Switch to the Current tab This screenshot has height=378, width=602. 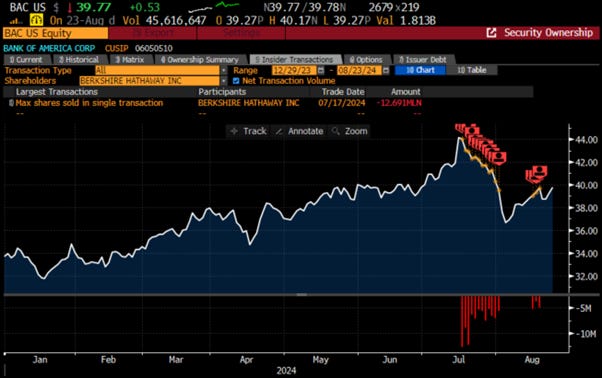click(x=26, y=60)
